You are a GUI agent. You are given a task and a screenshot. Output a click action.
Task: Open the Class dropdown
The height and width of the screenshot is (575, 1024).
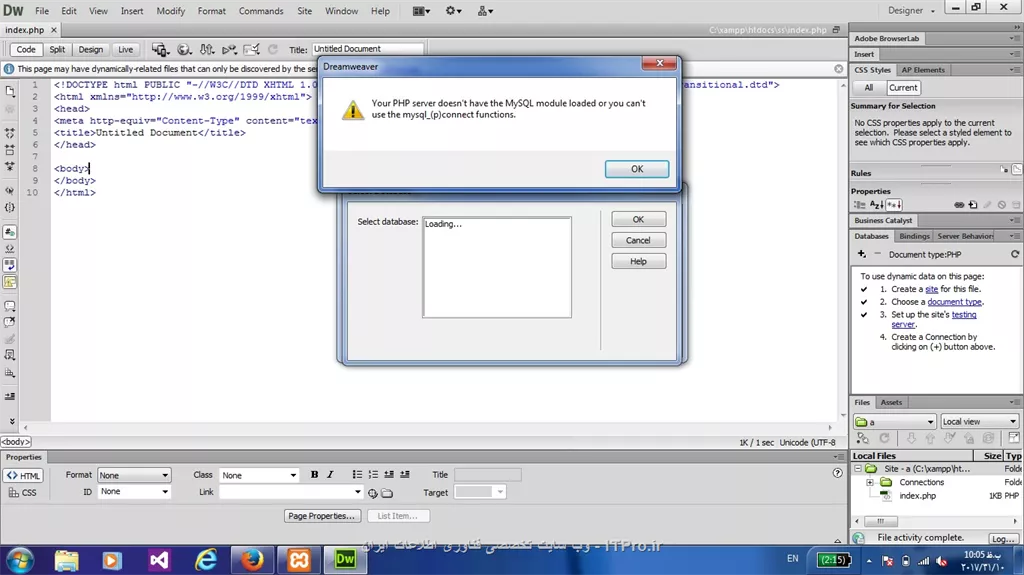259,475
